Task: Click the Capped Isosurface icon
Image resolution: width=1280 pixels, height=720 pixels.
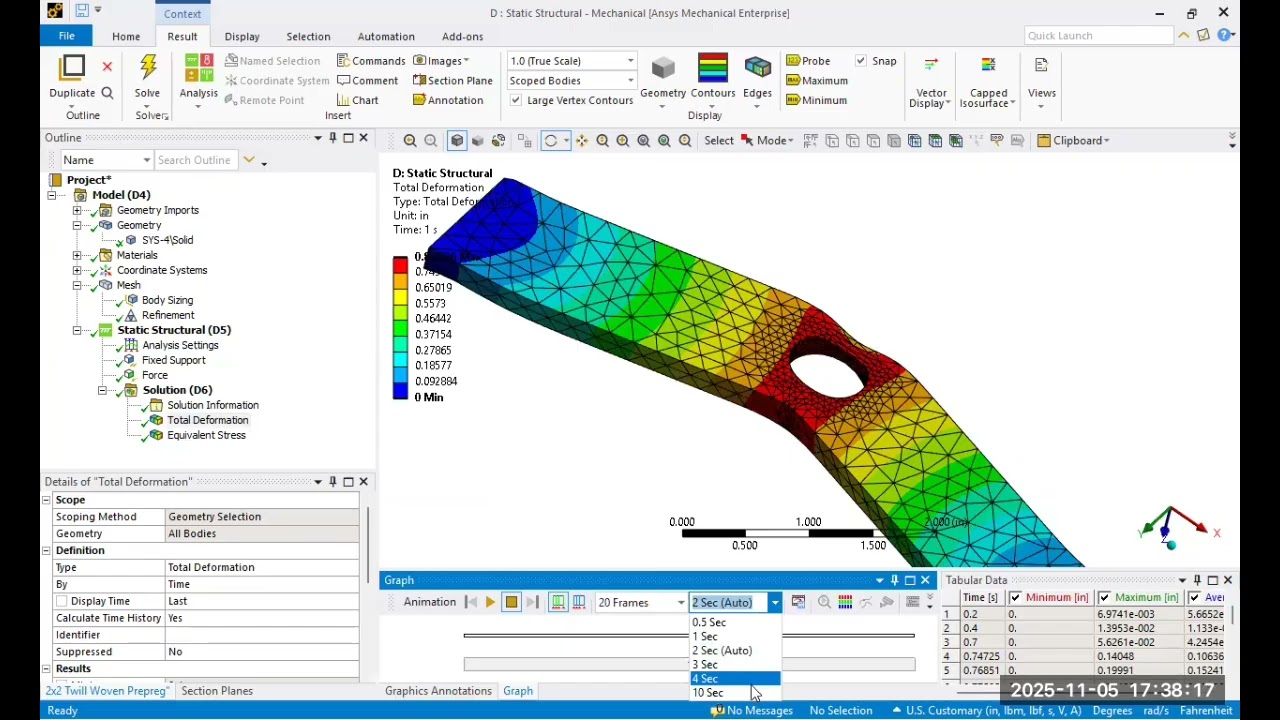Action: [x=988, y=65]
